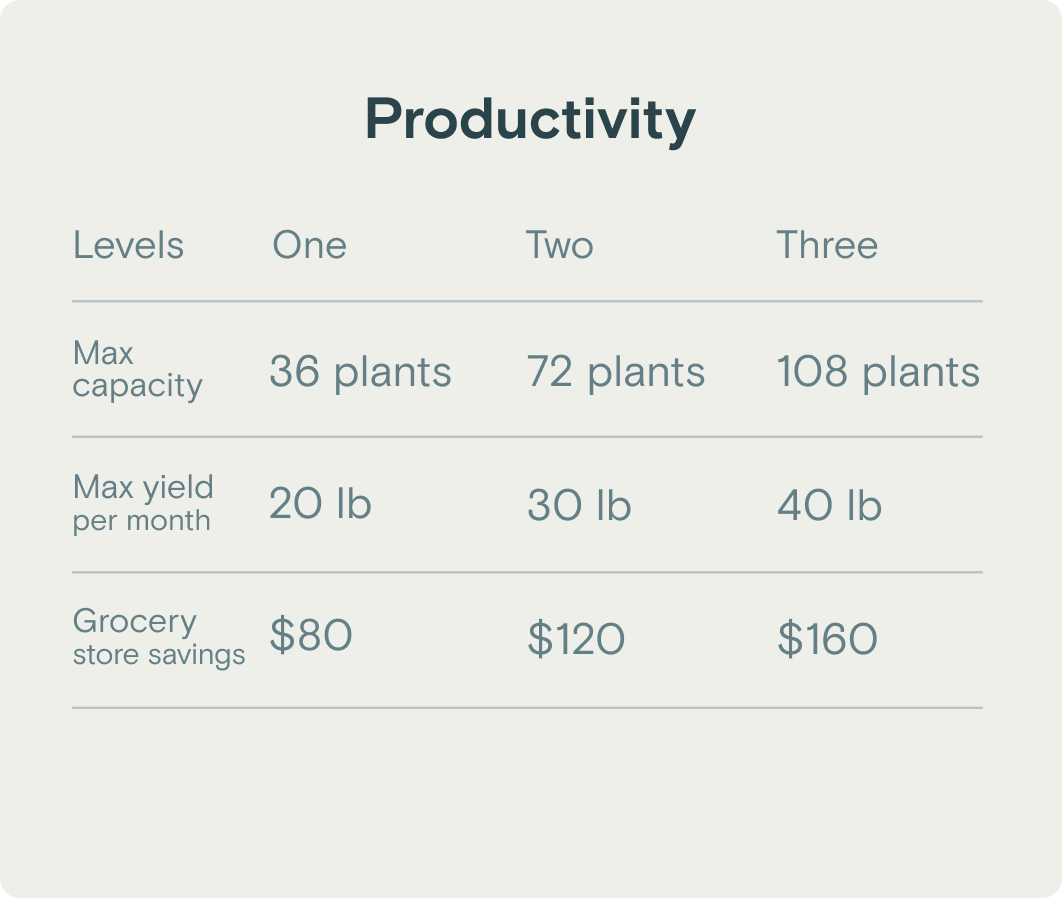1062x898 pixels.
Task: Click the divider line under the Levels header row
Action: coord(527,301)
